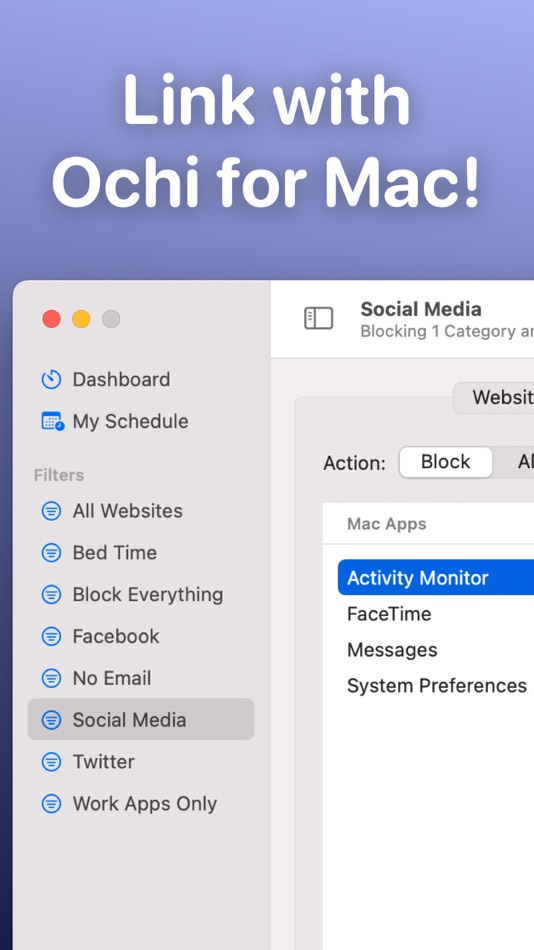Minimize the window with the yellow button
This screenshot has width=534, height=950.
coord(81,319)
